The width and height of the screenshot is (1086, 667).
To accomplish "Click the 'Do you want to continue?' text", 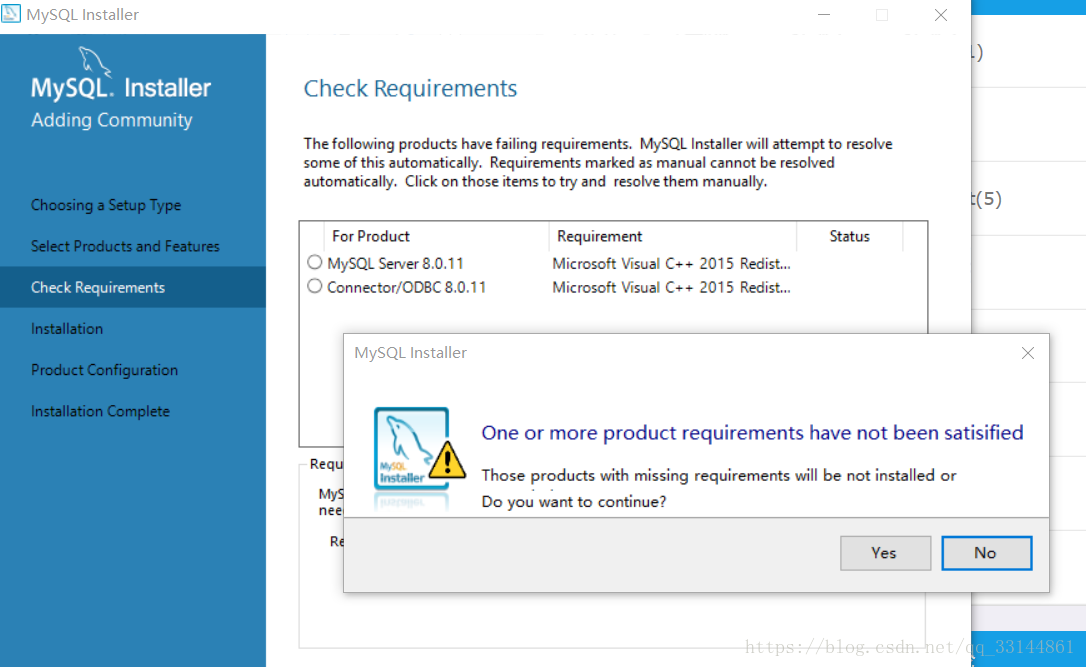I will [x=574, y=501].
